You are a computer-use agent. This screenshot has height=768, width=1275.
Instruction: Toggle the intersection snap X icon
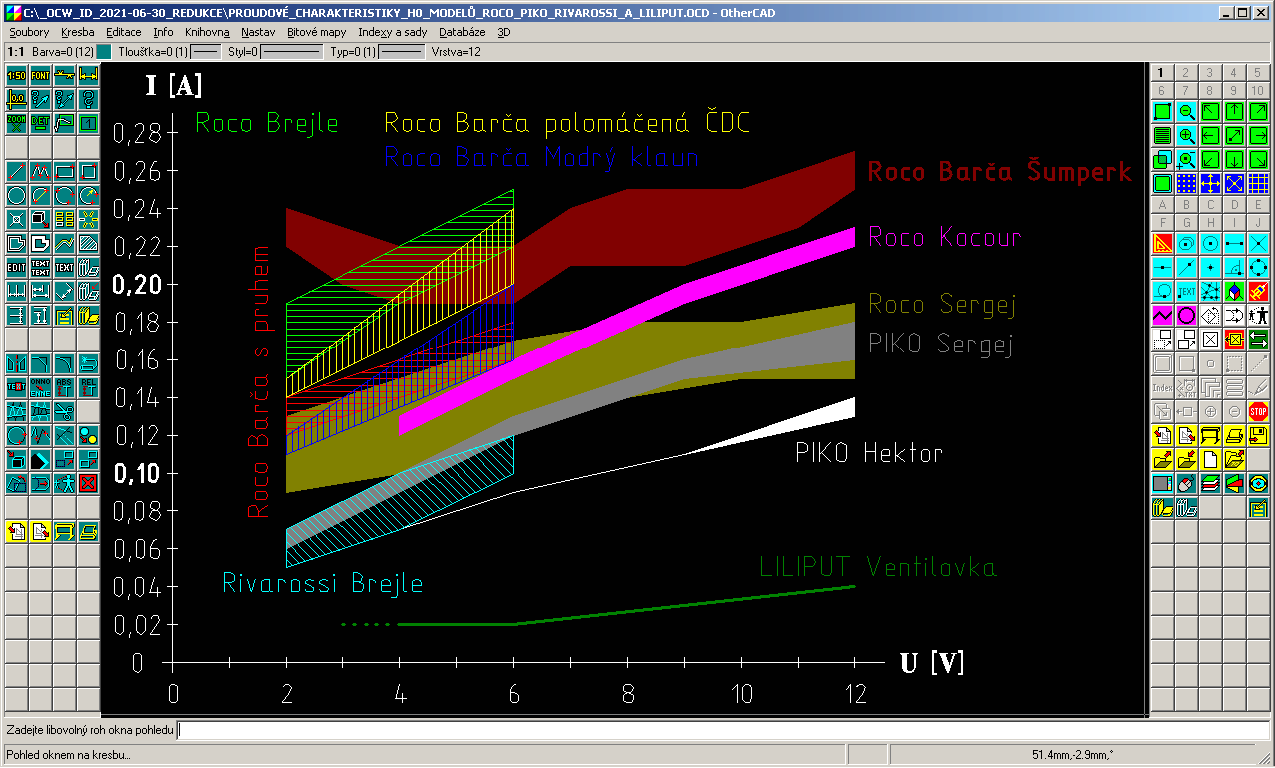pos(1258,242)
